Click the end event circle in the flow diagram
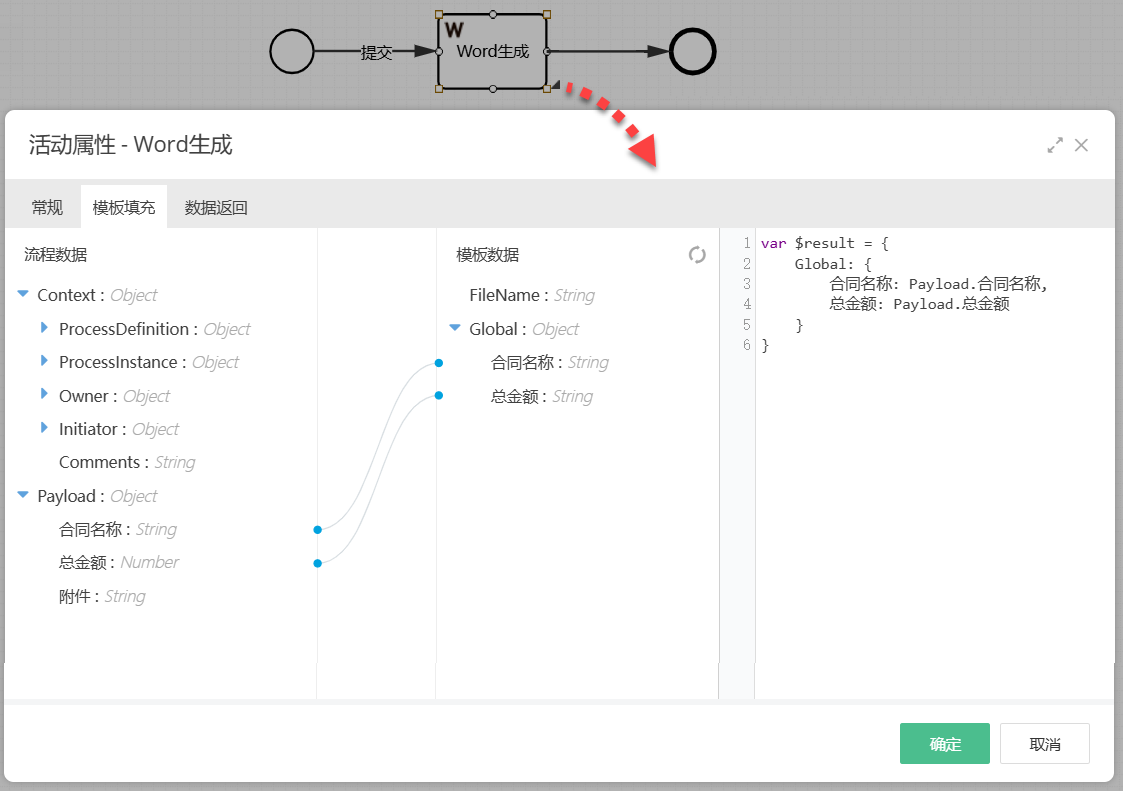 pyautogui.click(x=692, y=51)
